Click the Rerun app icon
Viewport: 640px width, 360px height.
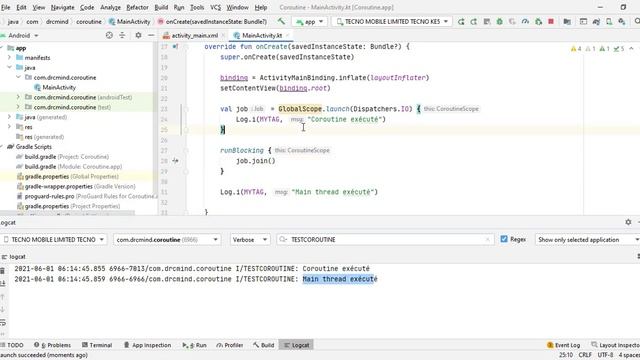[461, 22]
